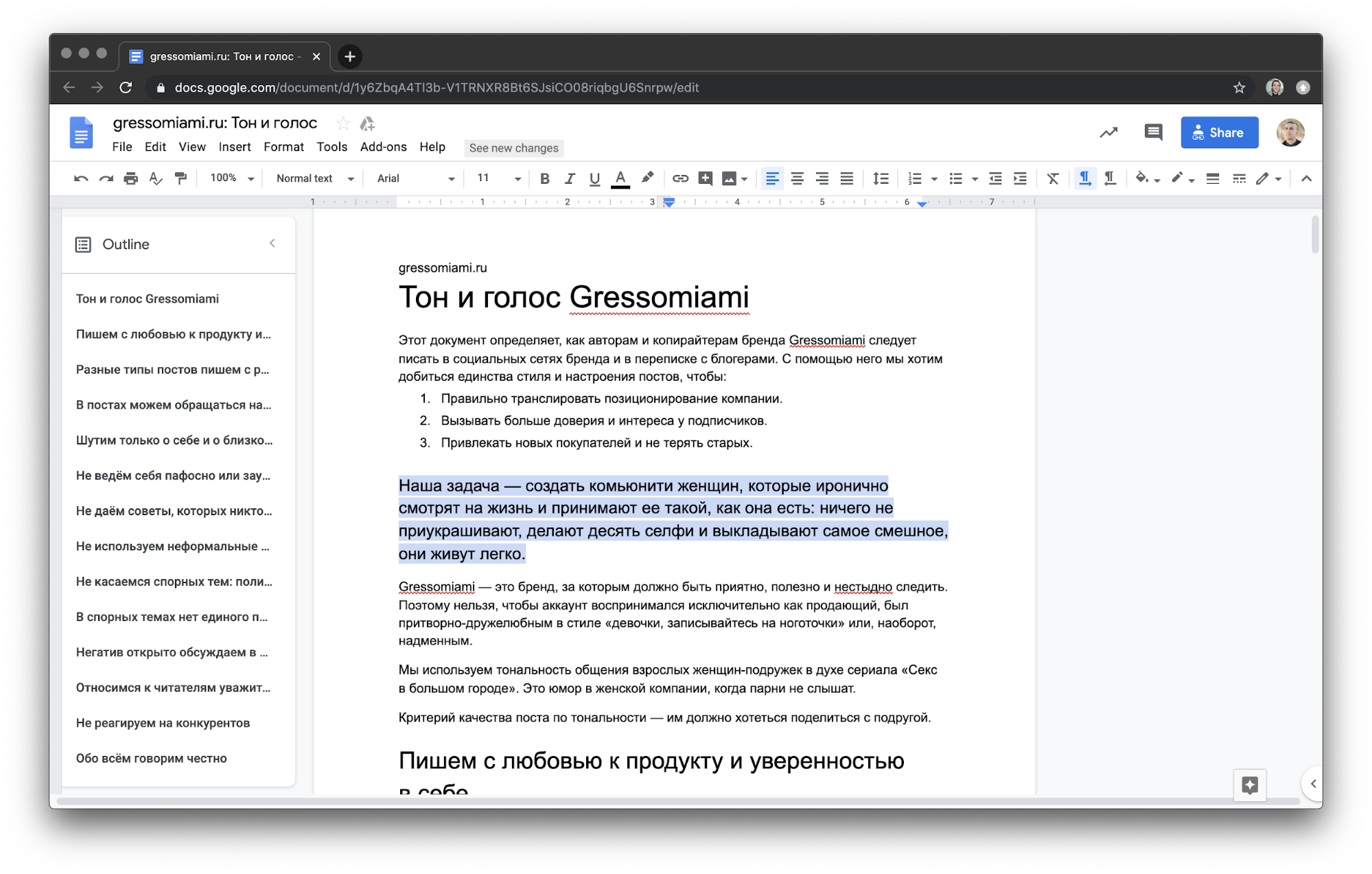Reload the page in the browser
1372x874 pixels.
(126, 88)
